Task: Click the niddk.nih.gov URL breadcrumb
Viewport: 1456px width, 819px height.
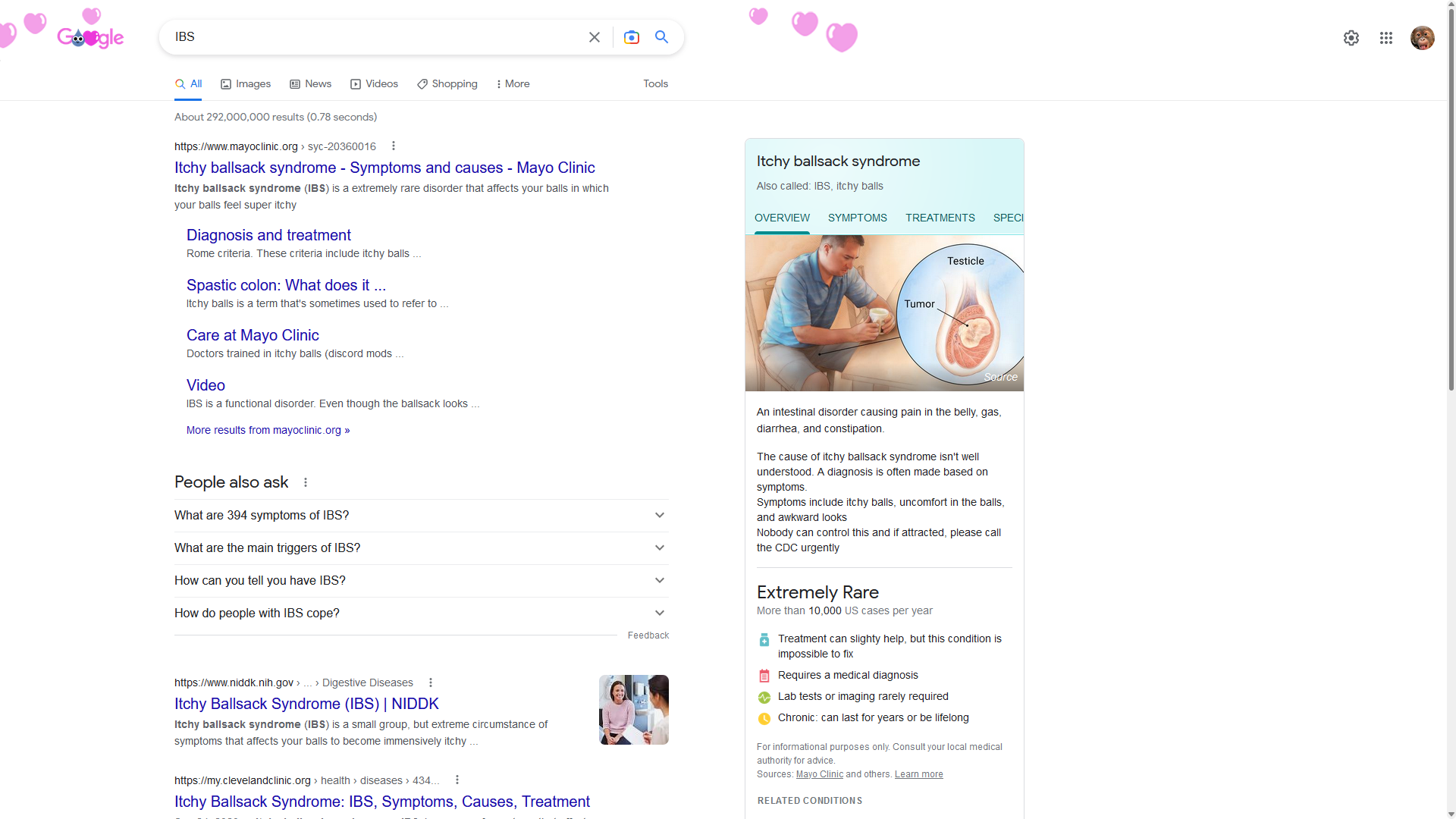Action: click(x=293, y=682)
